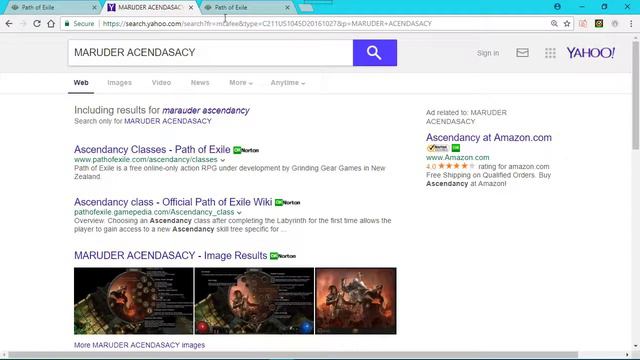Screen dimensions: 640x360
Task: Open the browser home page icon
Action: pos(51,24)
